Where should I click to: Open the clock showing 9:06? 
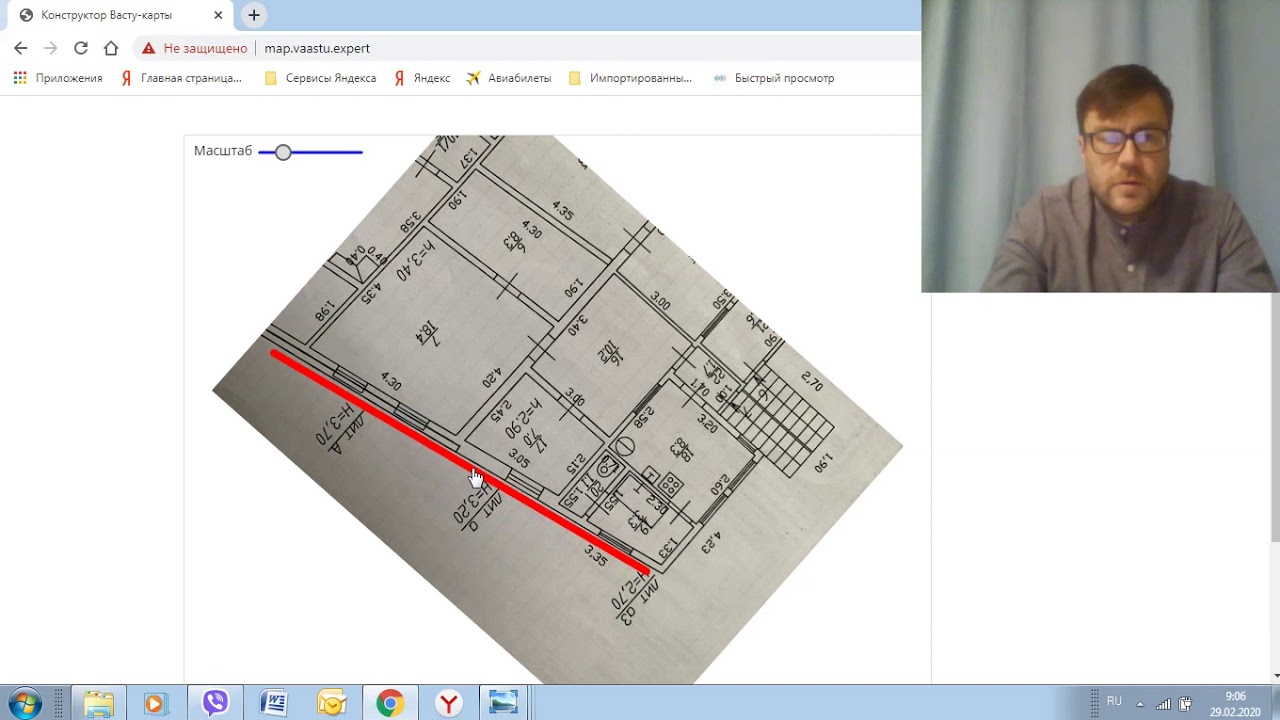point(1236,703)
